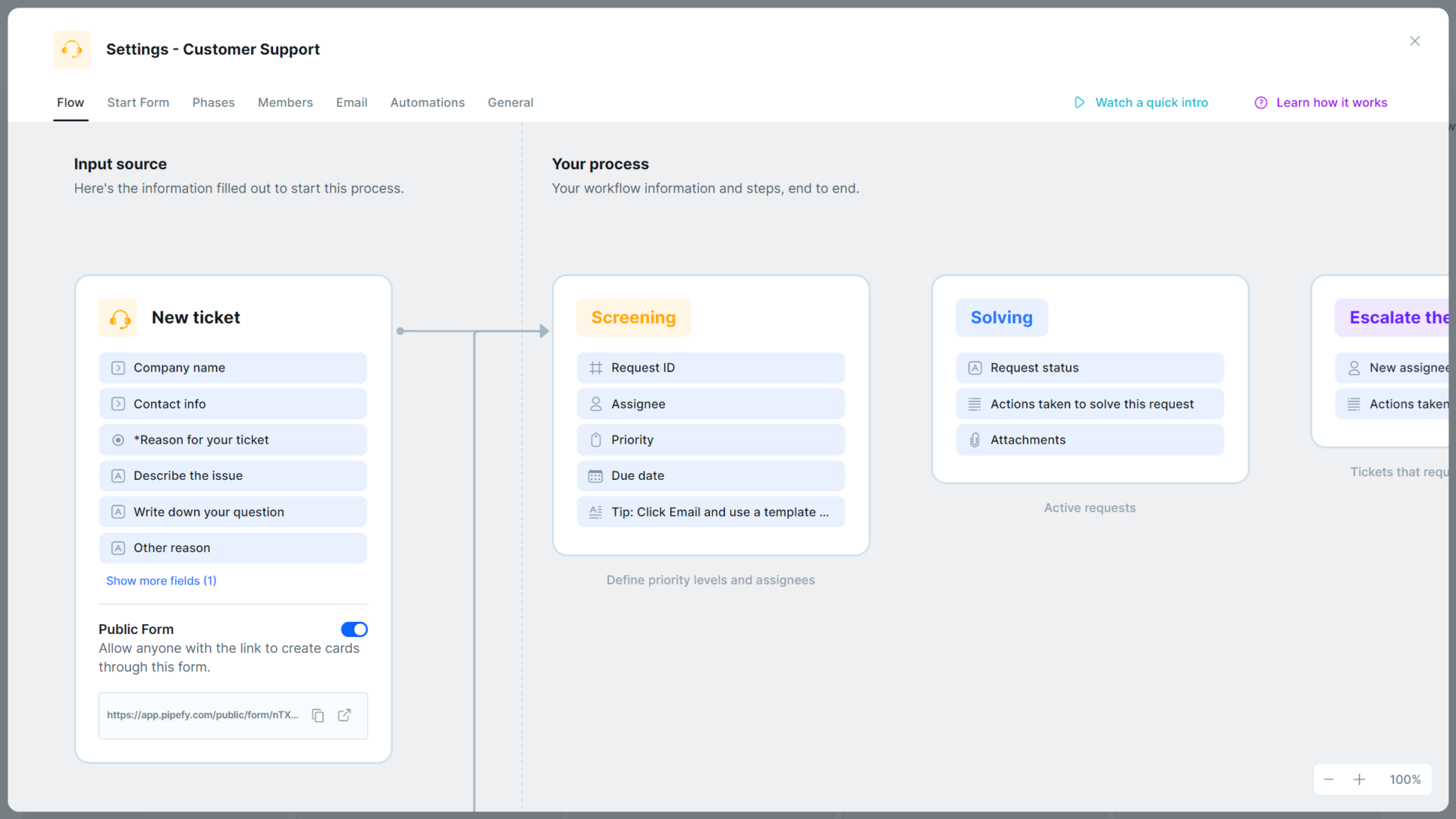Zoom in using the plus button
Image resolution: width=1456 pixels, height=819 pixels.
point(1360,779)
